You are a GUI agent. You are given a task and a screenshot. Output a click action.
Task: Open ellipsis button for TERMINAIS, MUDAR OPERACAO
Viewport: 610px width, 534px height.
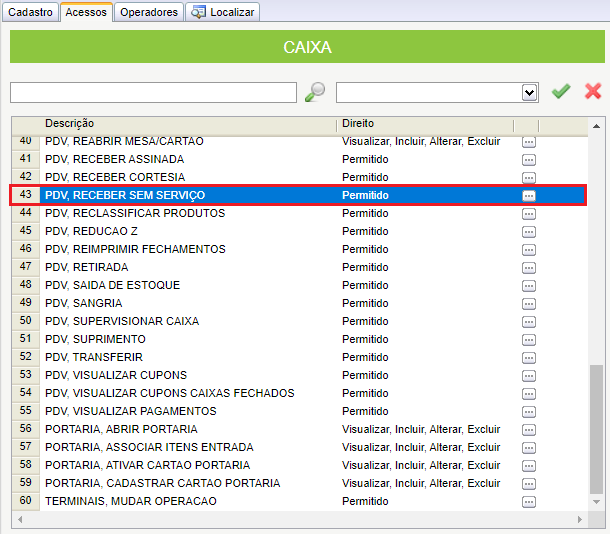point(529,501)
